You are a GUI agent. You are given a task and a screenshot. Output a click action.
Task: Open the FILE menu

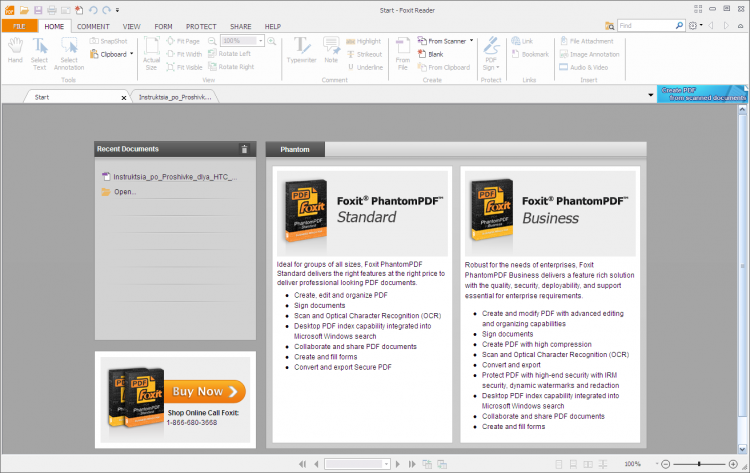pos(19,26)
